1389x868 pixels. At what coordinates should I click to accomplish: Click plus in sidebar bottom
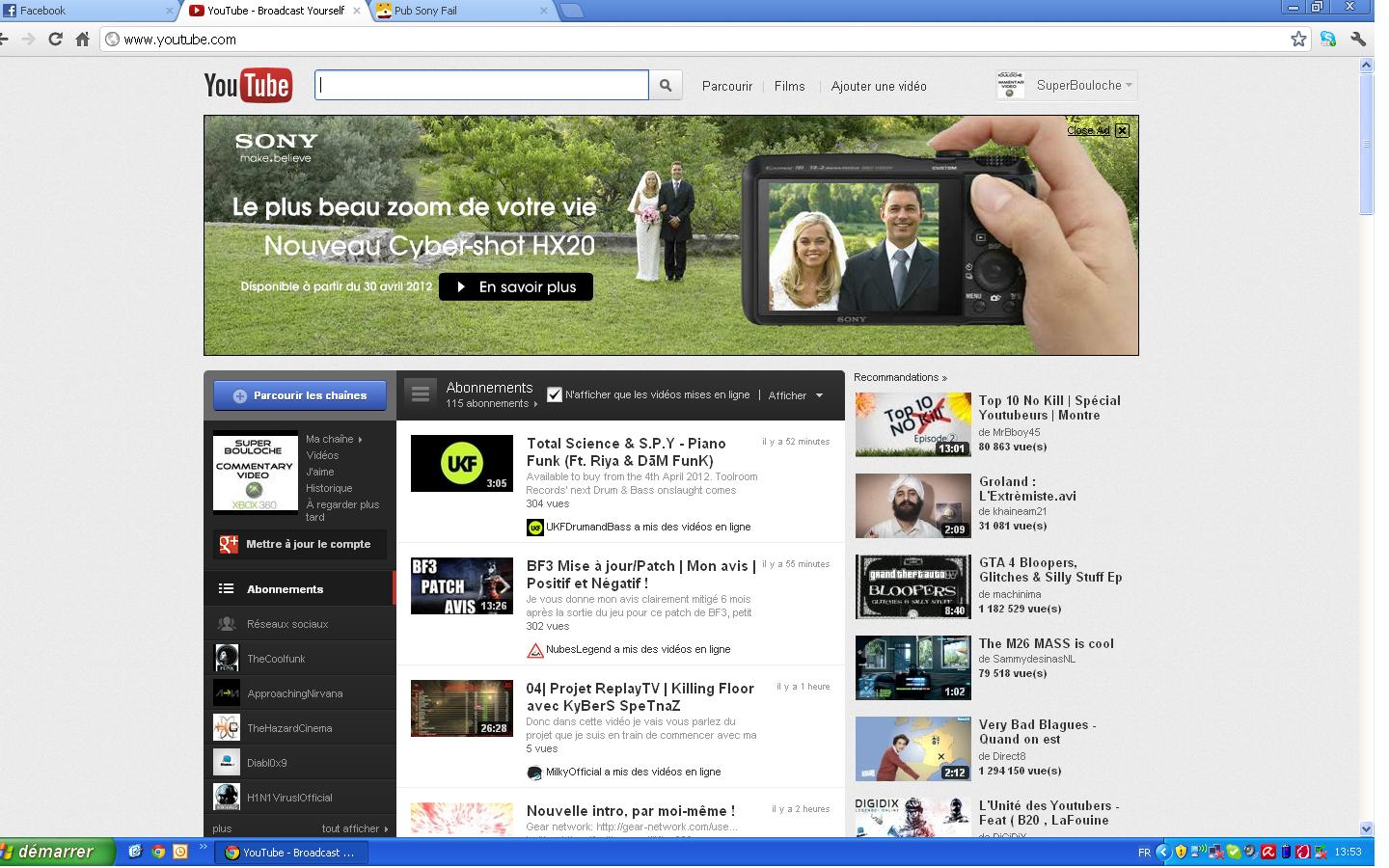(x=222, y=828)
